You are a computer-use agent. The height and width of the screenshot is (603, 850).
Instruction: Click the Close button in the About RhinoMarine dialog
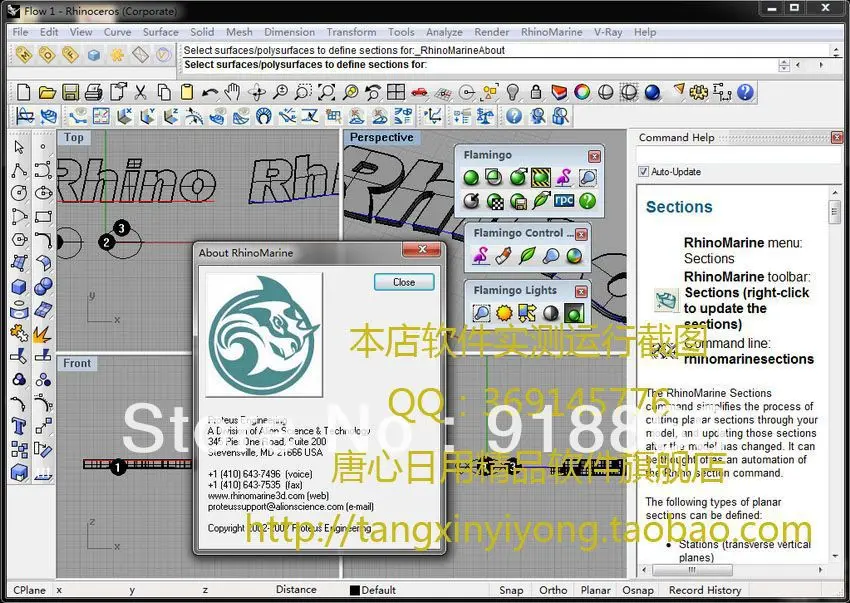pos(403,282)
